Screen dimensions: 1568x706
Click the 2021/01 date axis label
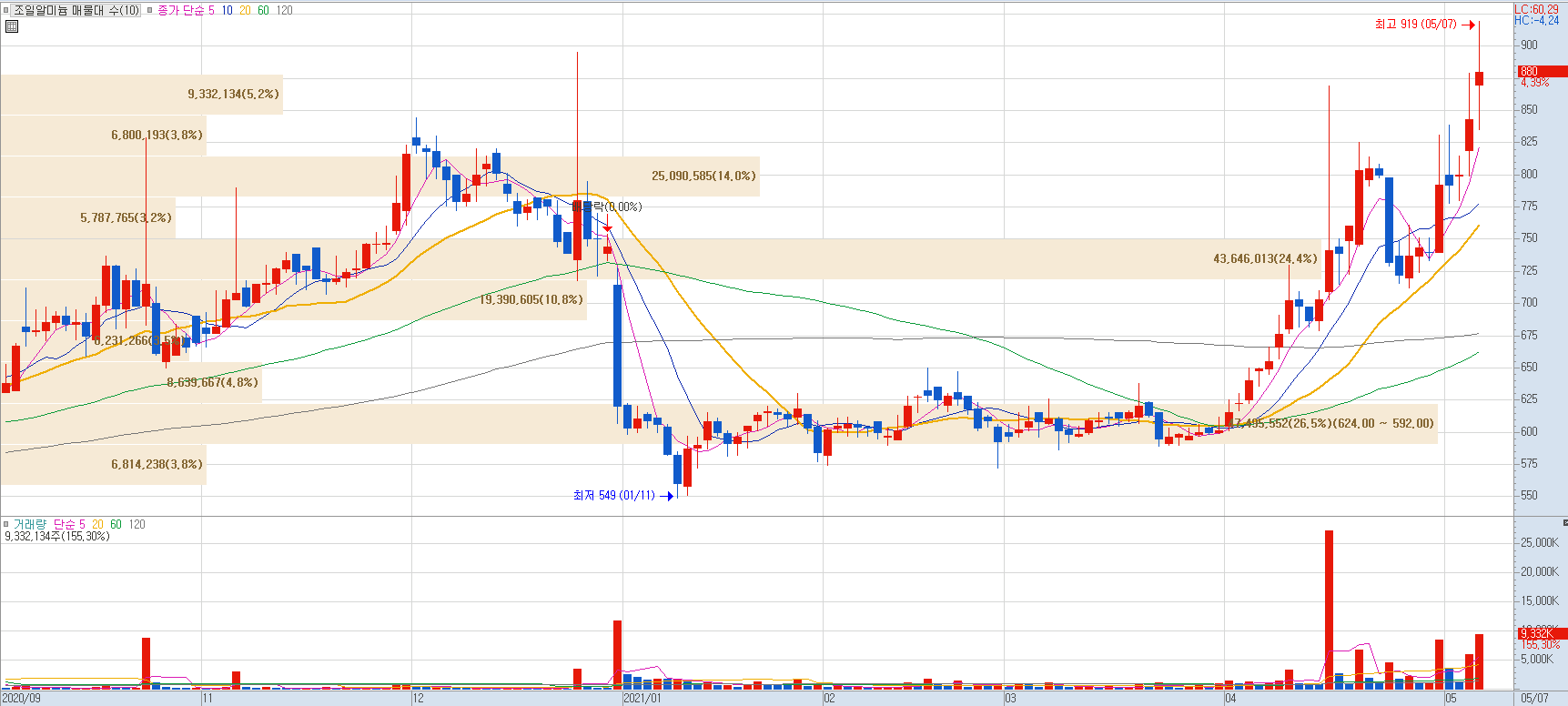(642, 699)
